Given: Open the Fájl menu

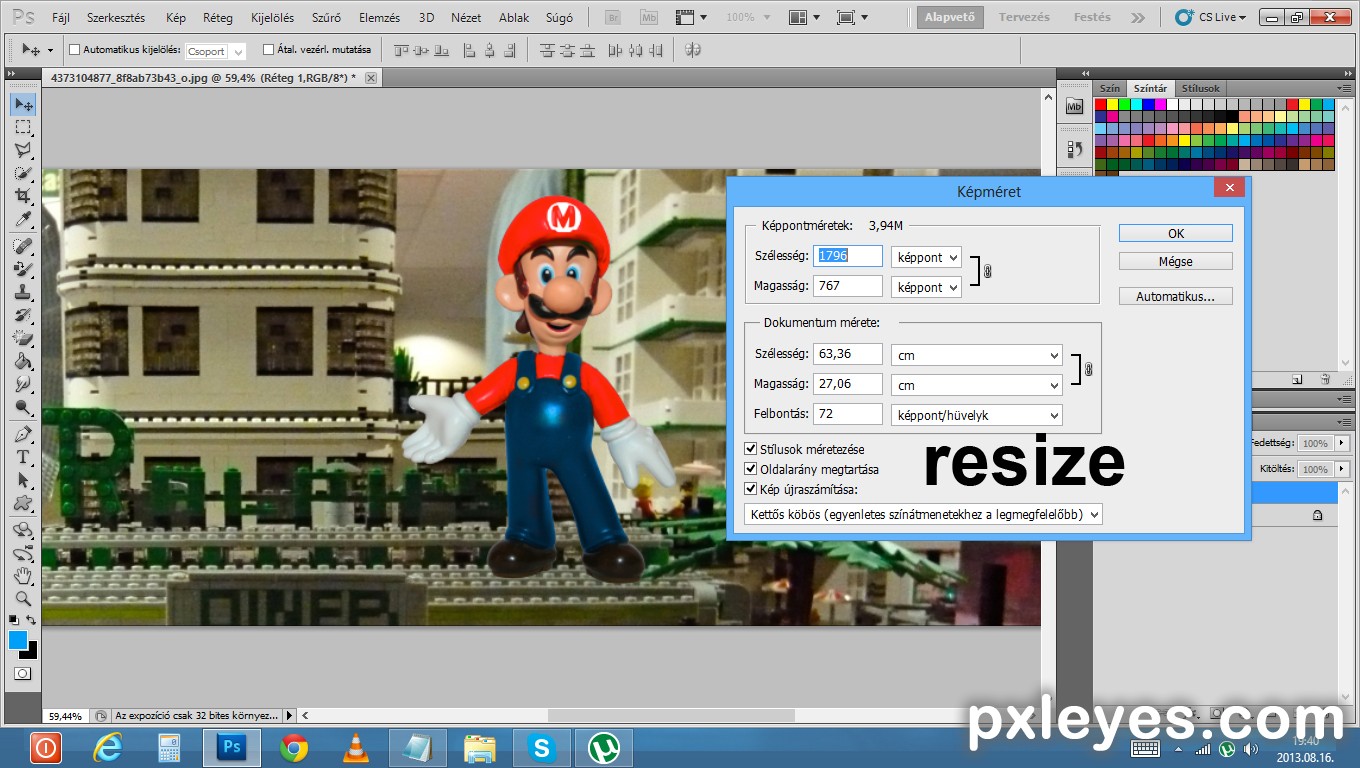Looking at the screenshot, I should (x=60, y=18).
